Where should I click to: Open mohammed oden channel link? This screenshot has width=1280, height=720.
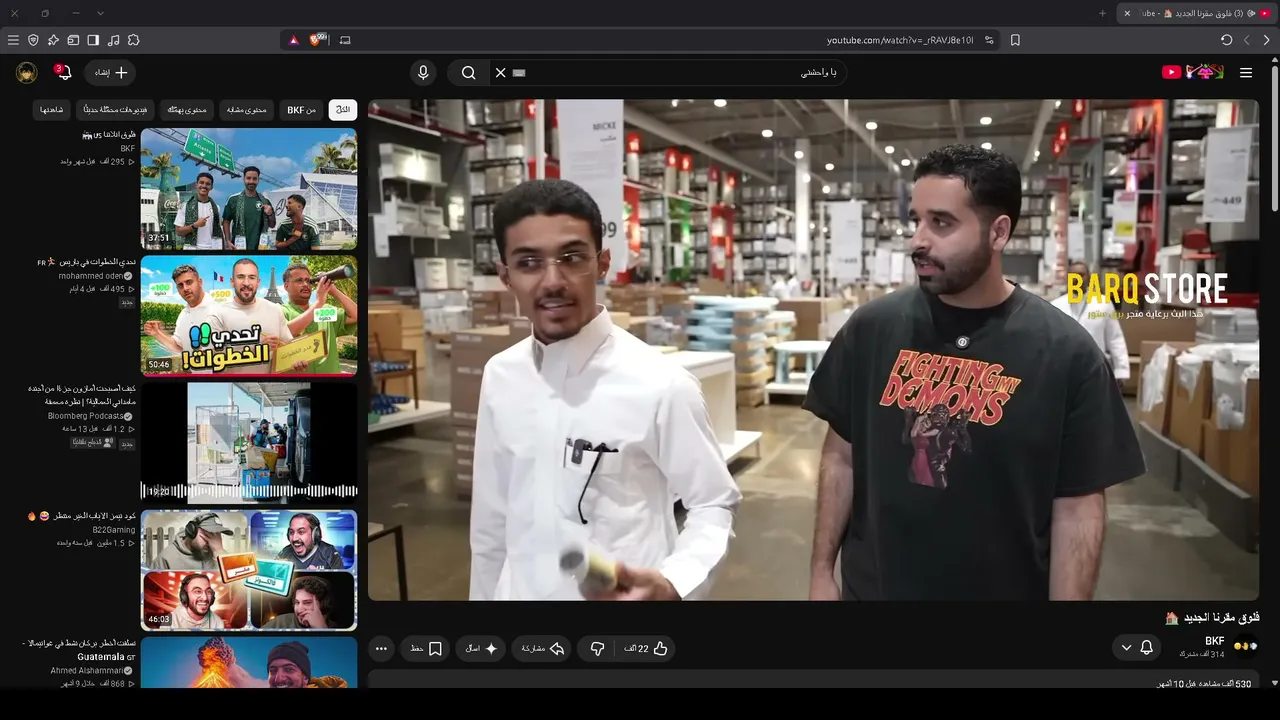pos(91,276)
